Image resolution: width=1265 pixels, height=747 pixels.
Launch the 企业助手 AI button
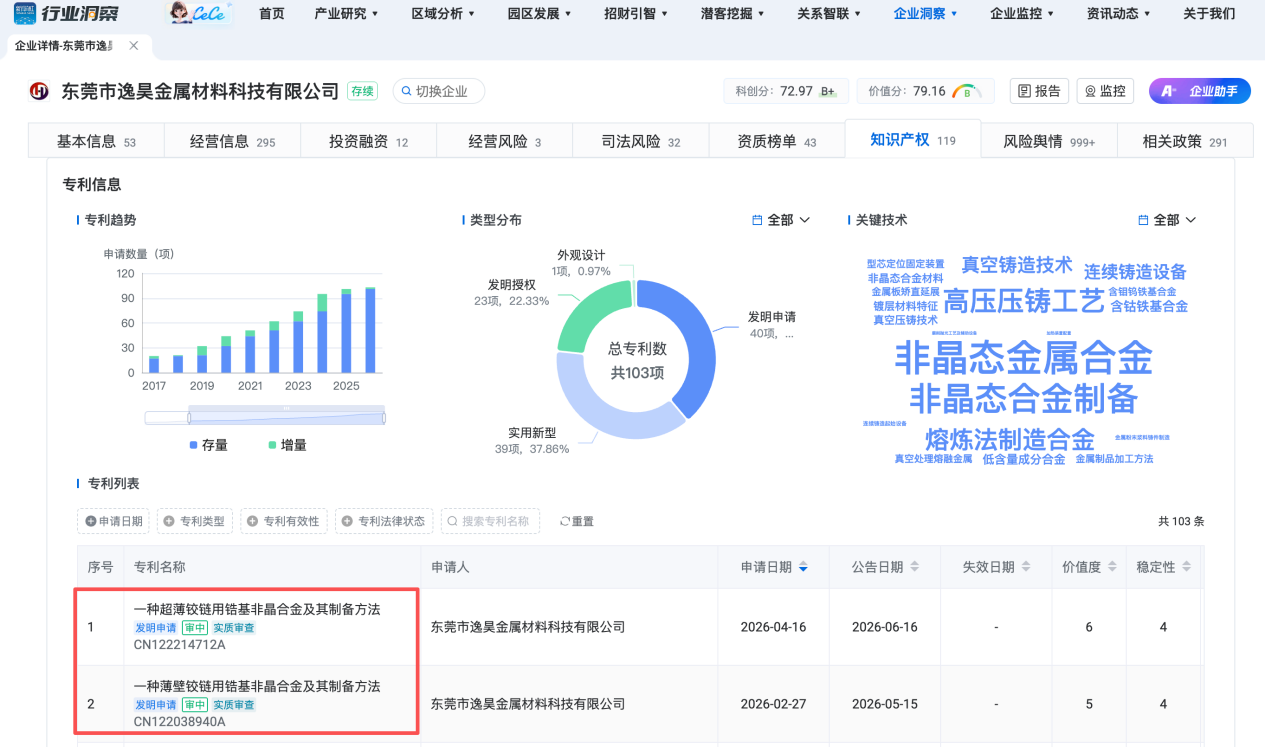[x=1200, y=91]
